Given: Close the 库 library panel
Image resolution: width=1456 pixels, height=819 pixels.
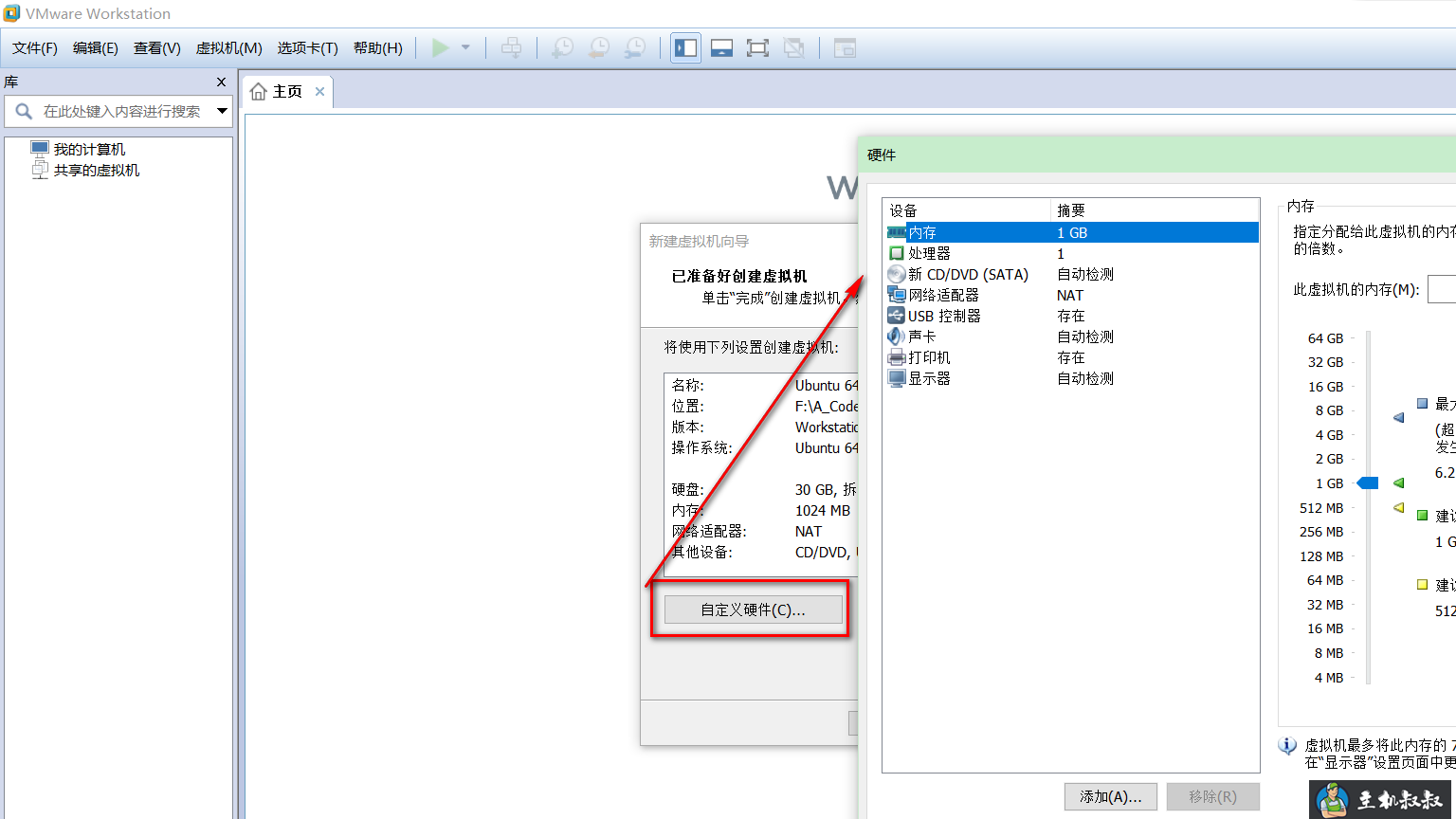Looking at the screenshot, I should point(221,82).
